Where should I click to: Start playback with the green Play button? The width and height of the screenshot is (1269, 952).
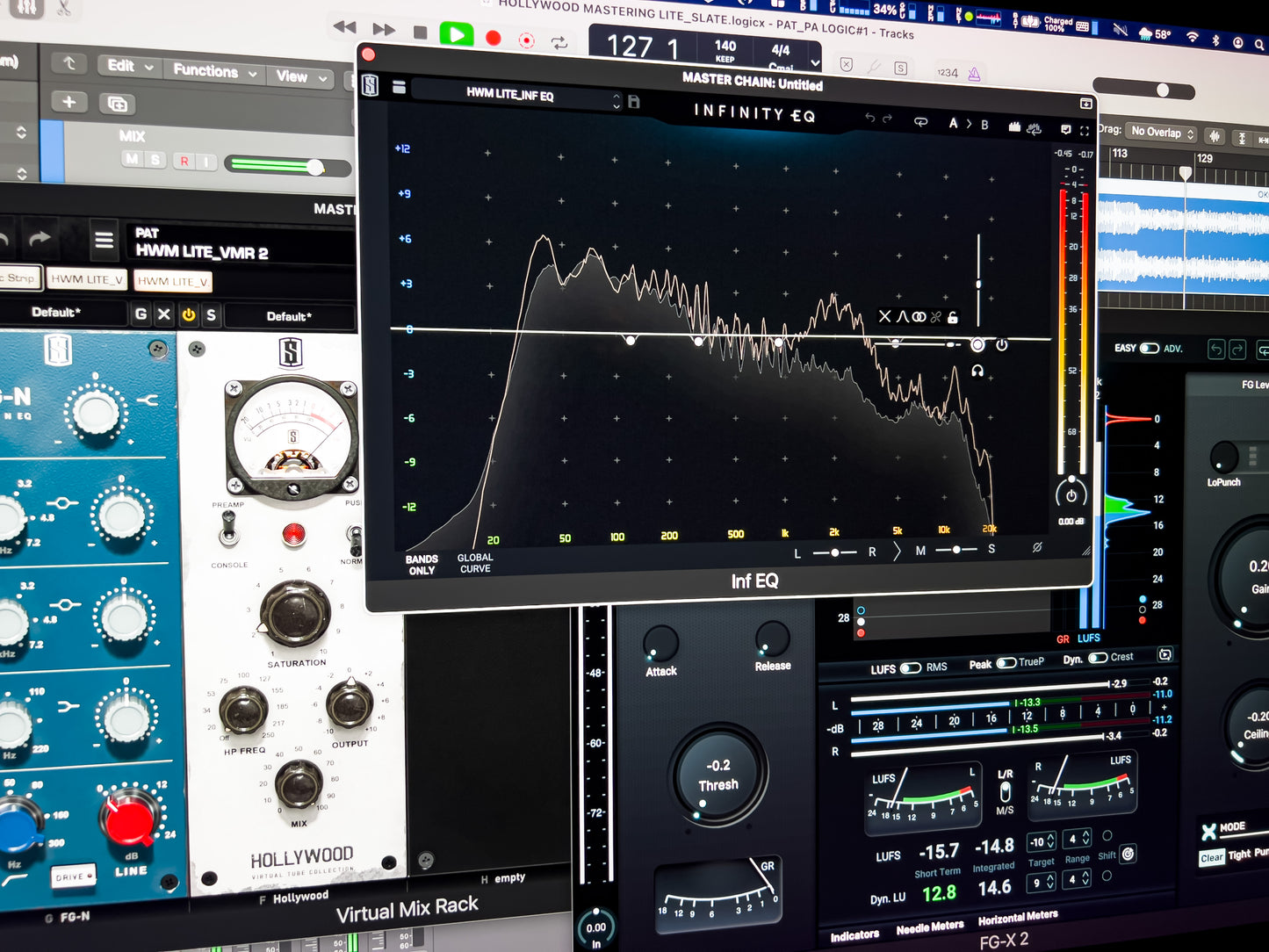pos(456,35)
